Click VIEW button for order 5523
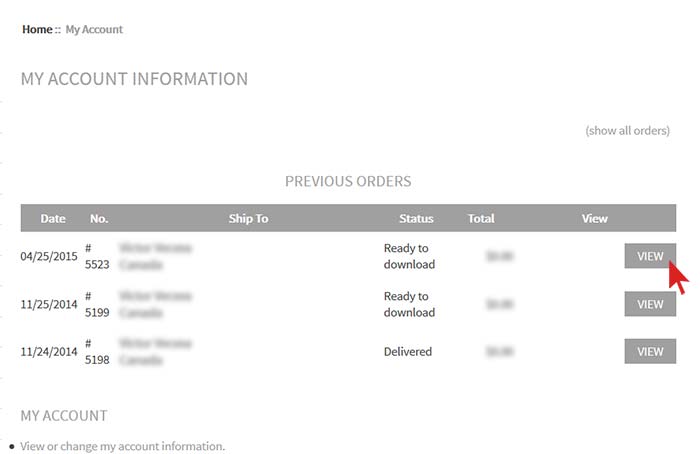 [x=650, y=256]
